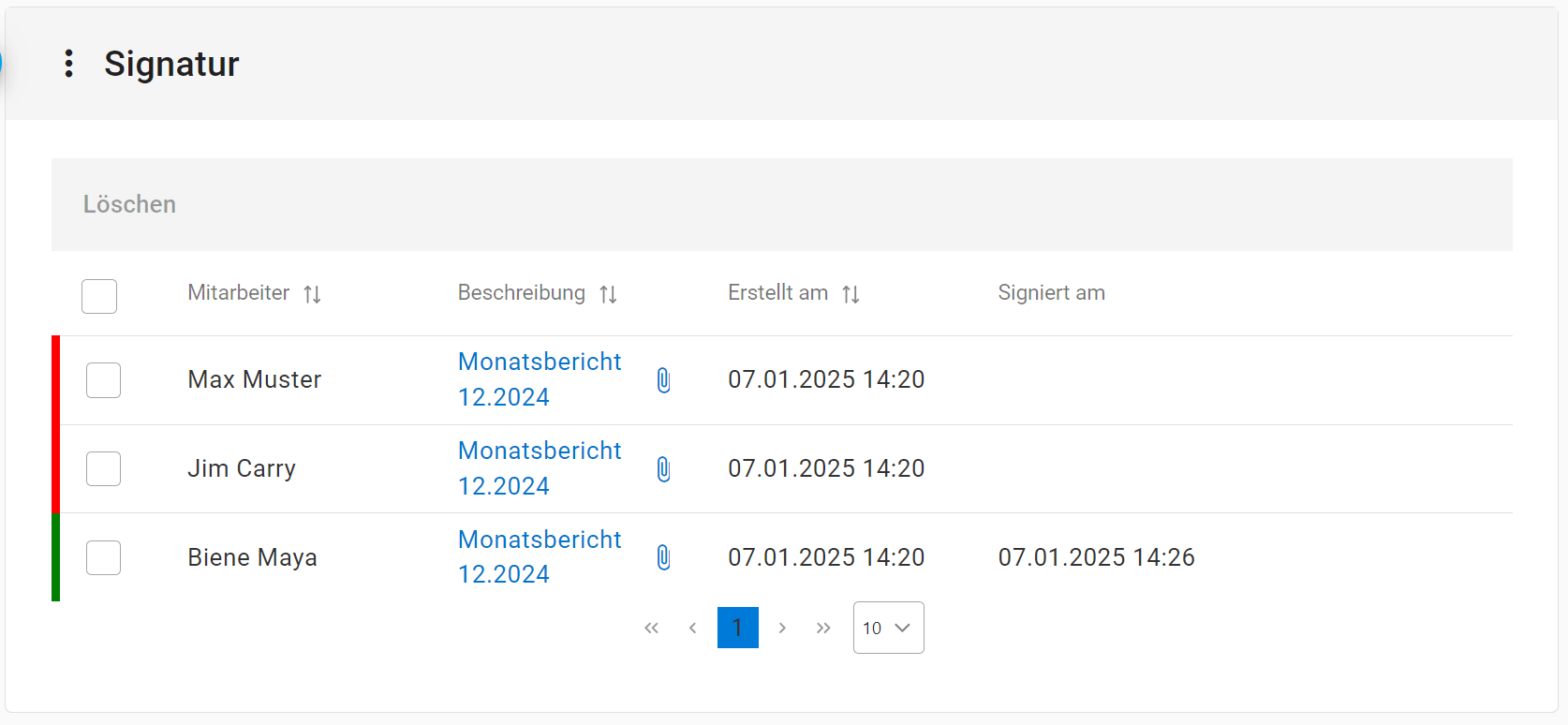Viewport: 1568px width, 725px height.
Task: Toggle the select-all checkbox in the table header
Action: [x=99, y=296]
